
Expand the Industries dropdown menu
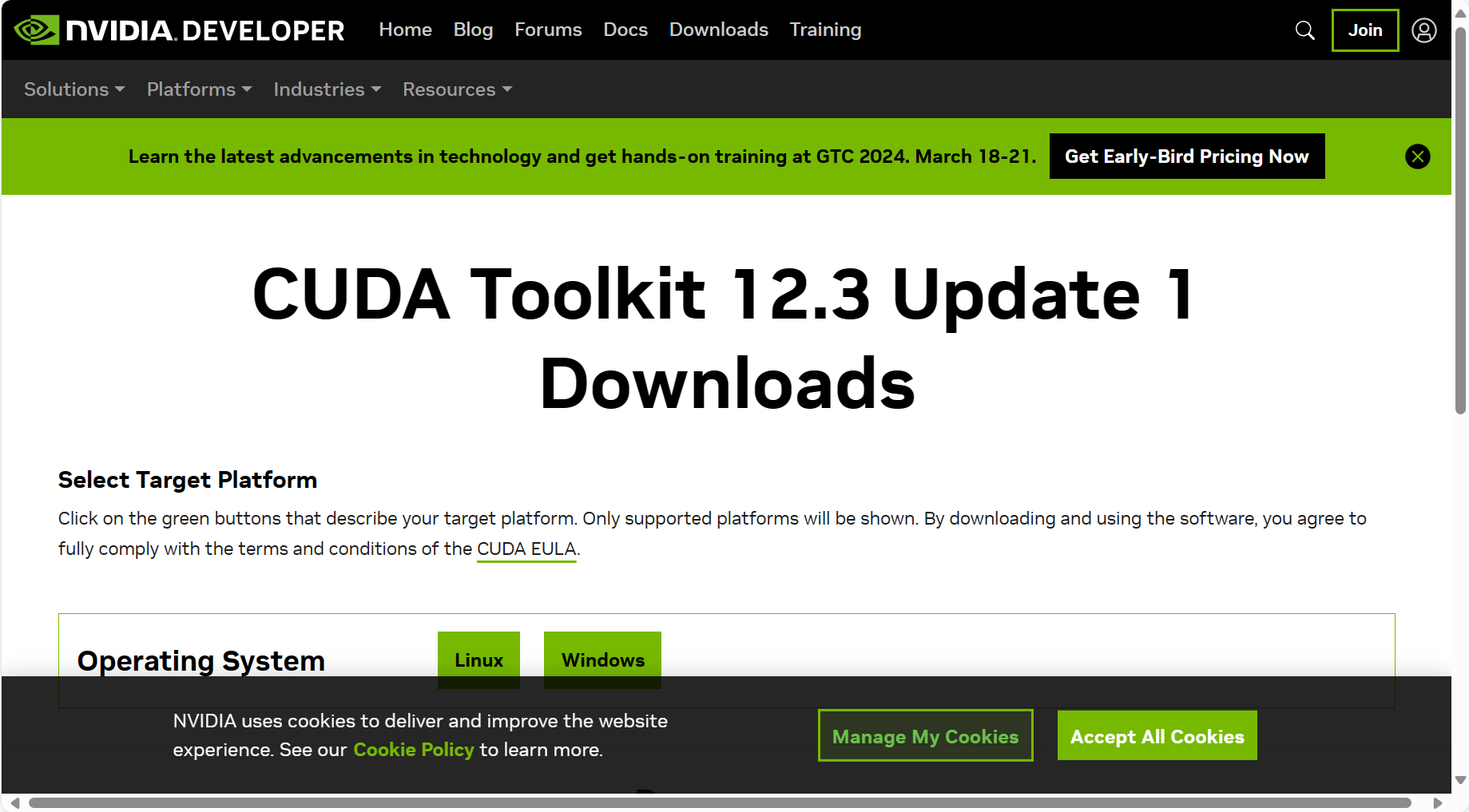[328, 89]
